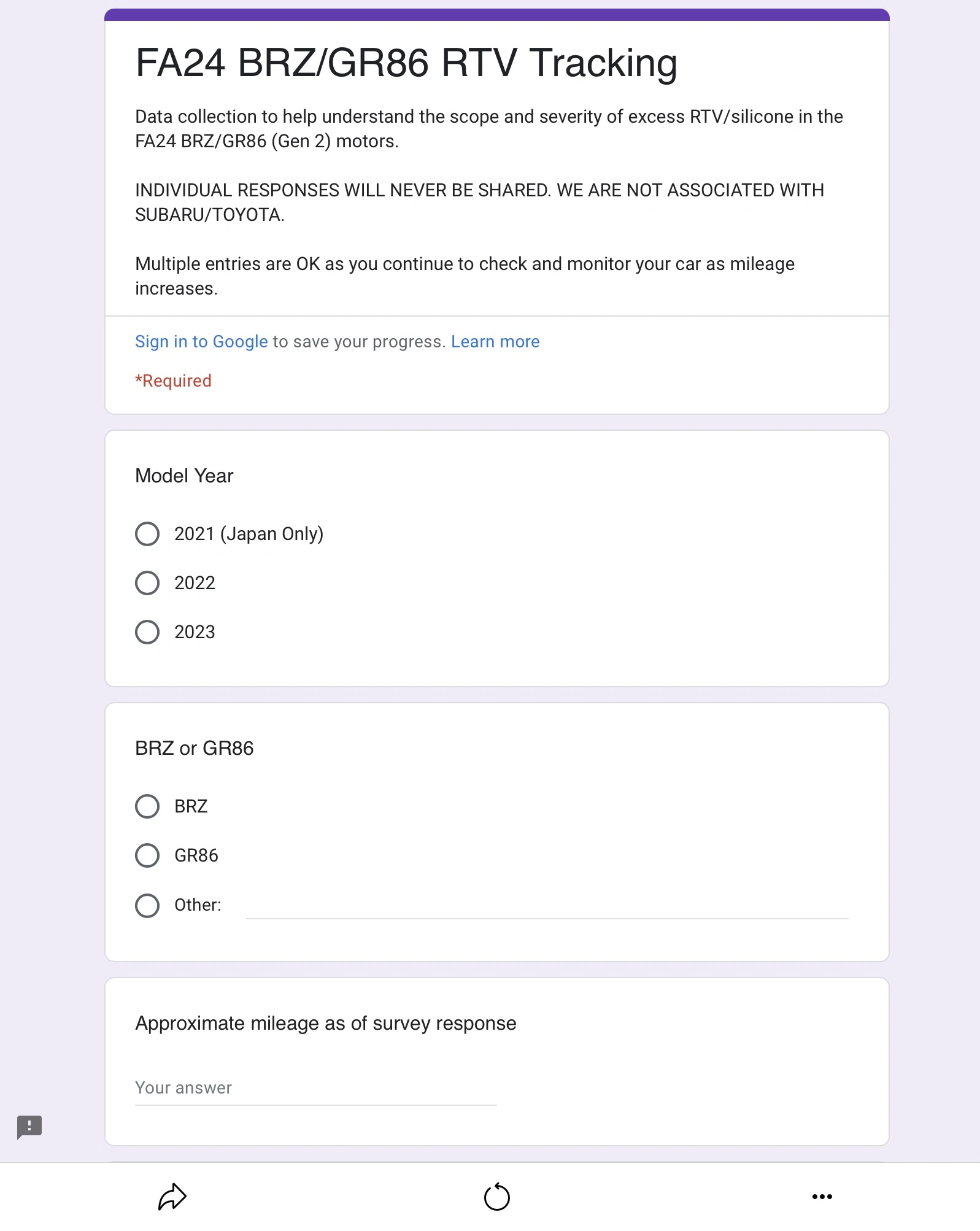This screenshot has width=980, height=1231.
Task: Click the Other text input line
Action: [547, 906]
